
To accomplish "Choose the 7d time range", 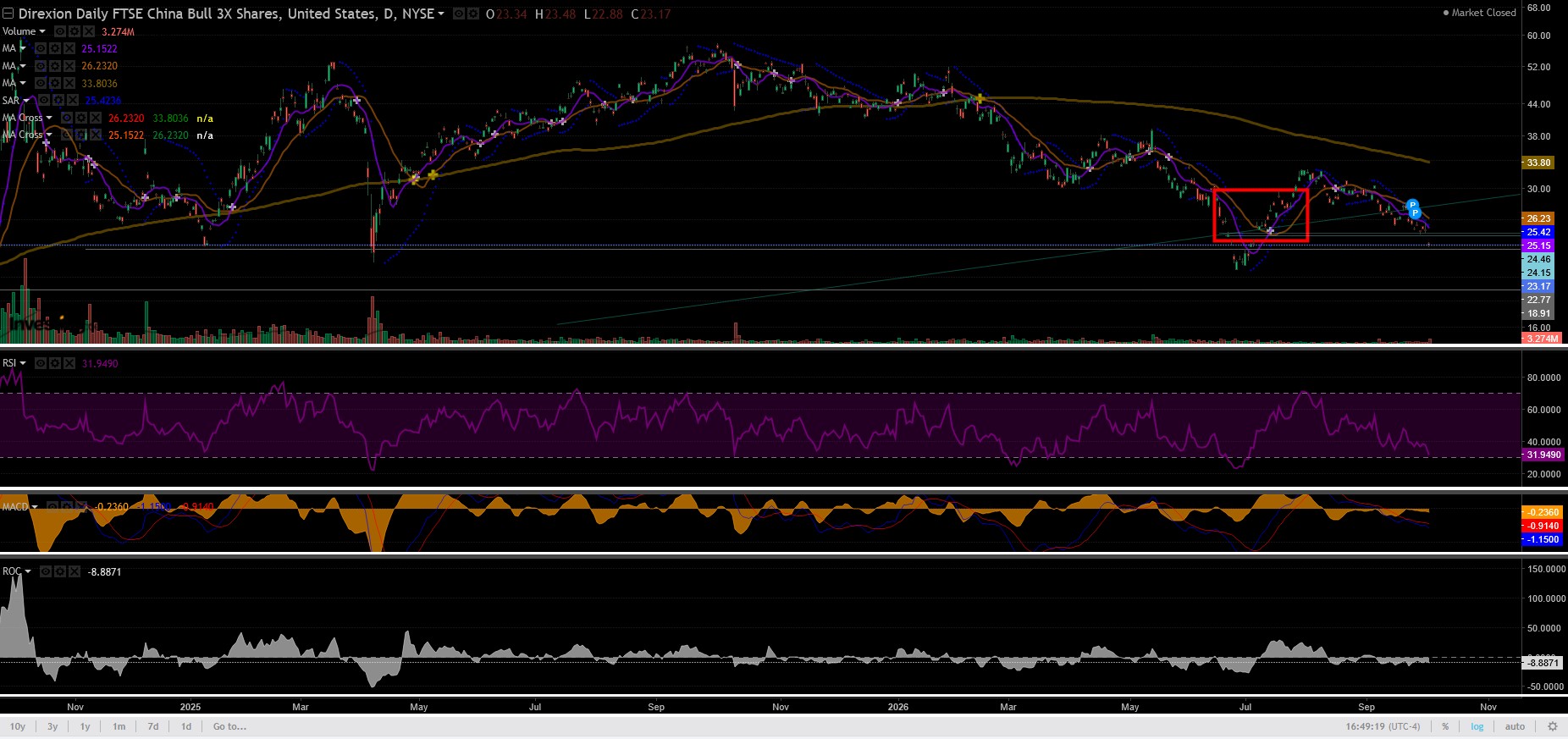I will click(x=153, y=726).
